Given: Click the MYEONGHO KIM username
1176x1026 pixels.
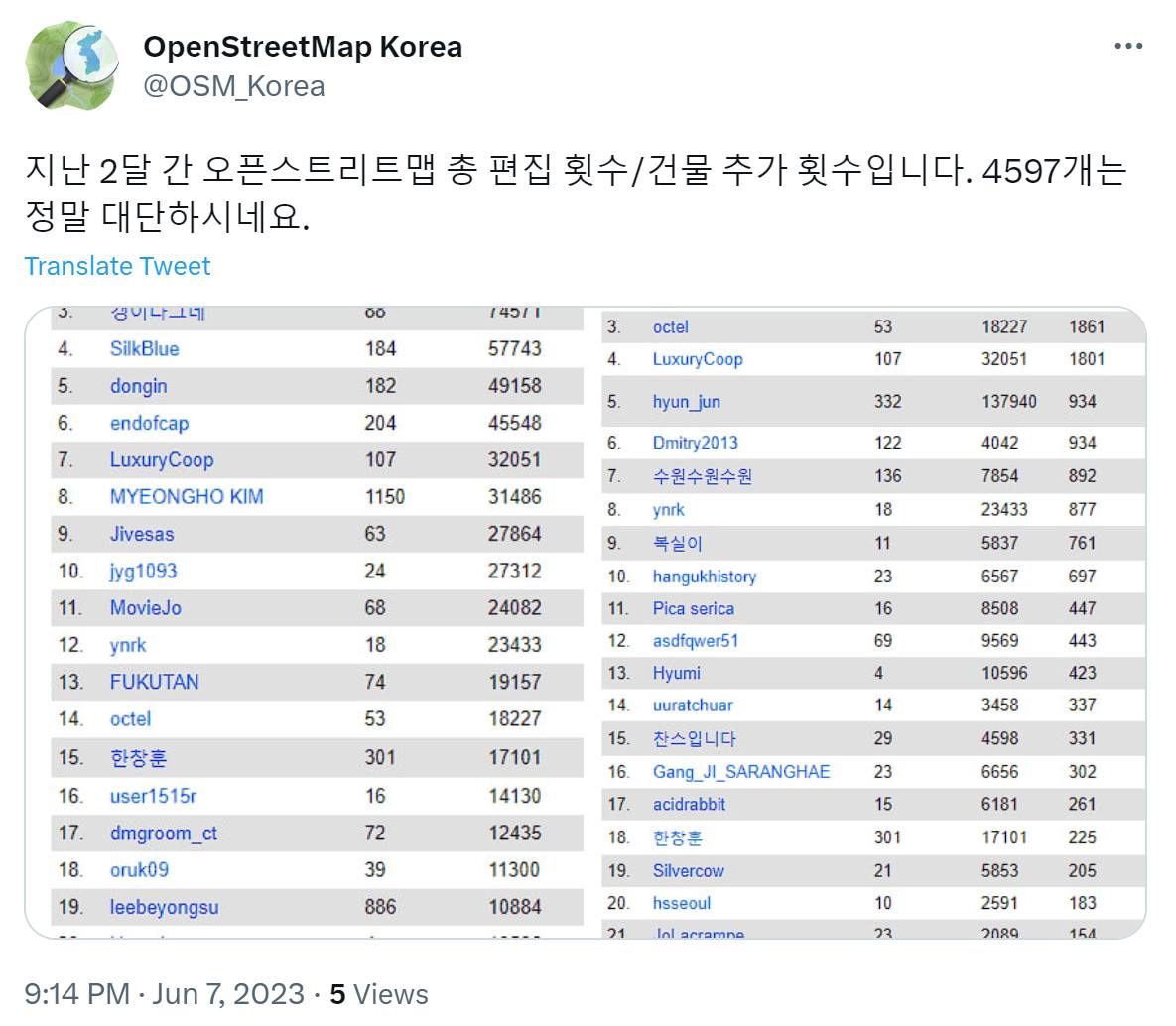Looking at the screenshot, I should tap(187, 496).
